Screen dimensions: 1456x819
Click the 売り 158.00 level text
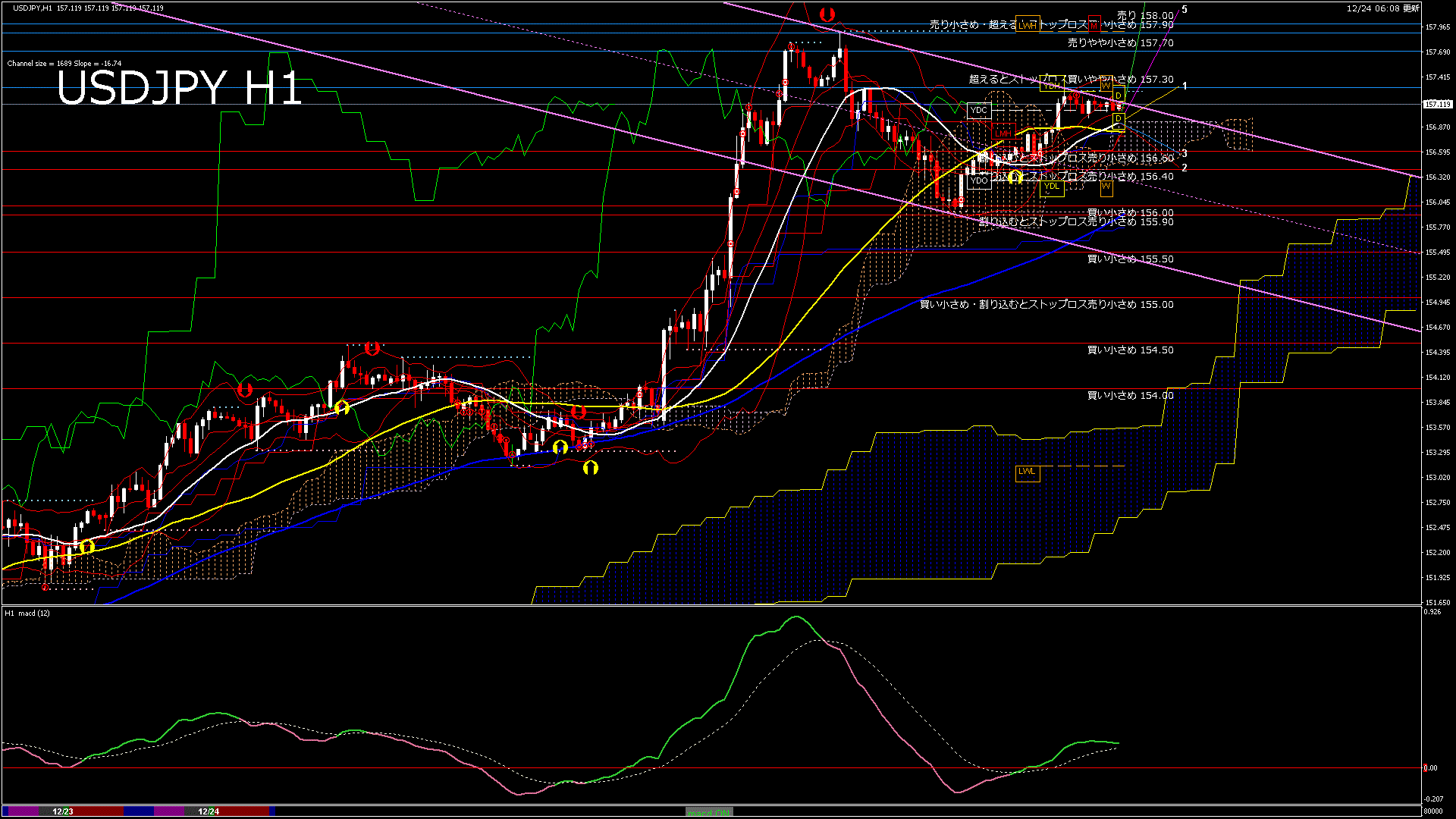1145,15
